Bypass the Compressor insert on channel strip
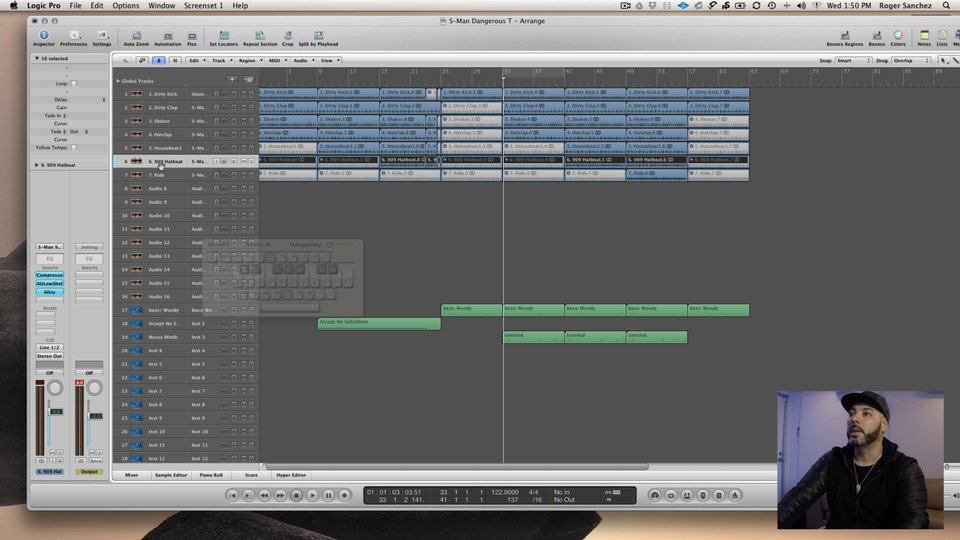This screenshot has height=540, width=960. (x=50, y=276)
